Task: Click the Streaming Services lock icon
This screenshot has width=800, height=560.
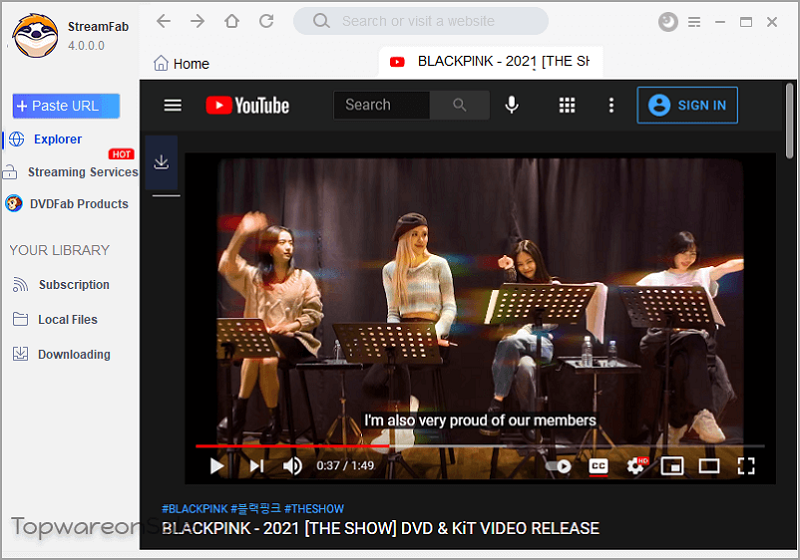Action: 10,172
